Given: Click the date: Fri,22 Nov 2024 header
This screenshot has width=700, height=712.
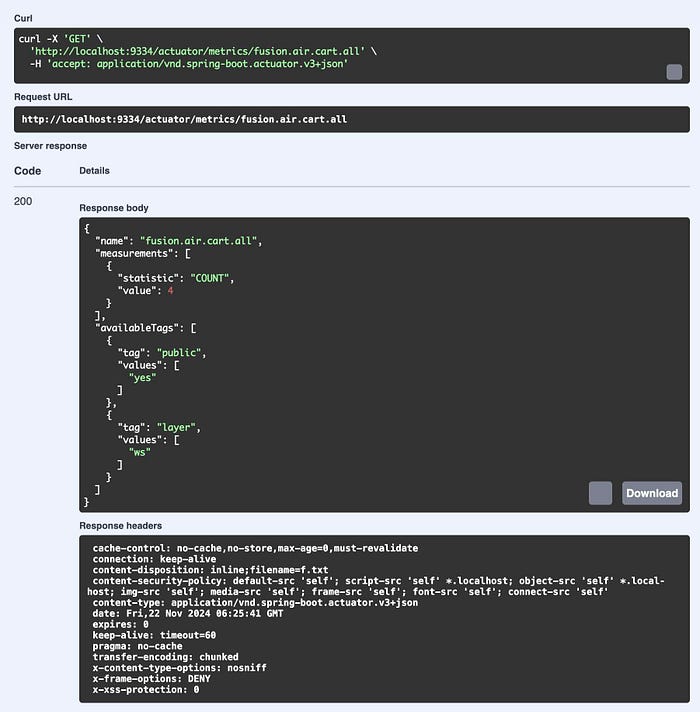Looking at the screenshot, I should click(188, 613).
